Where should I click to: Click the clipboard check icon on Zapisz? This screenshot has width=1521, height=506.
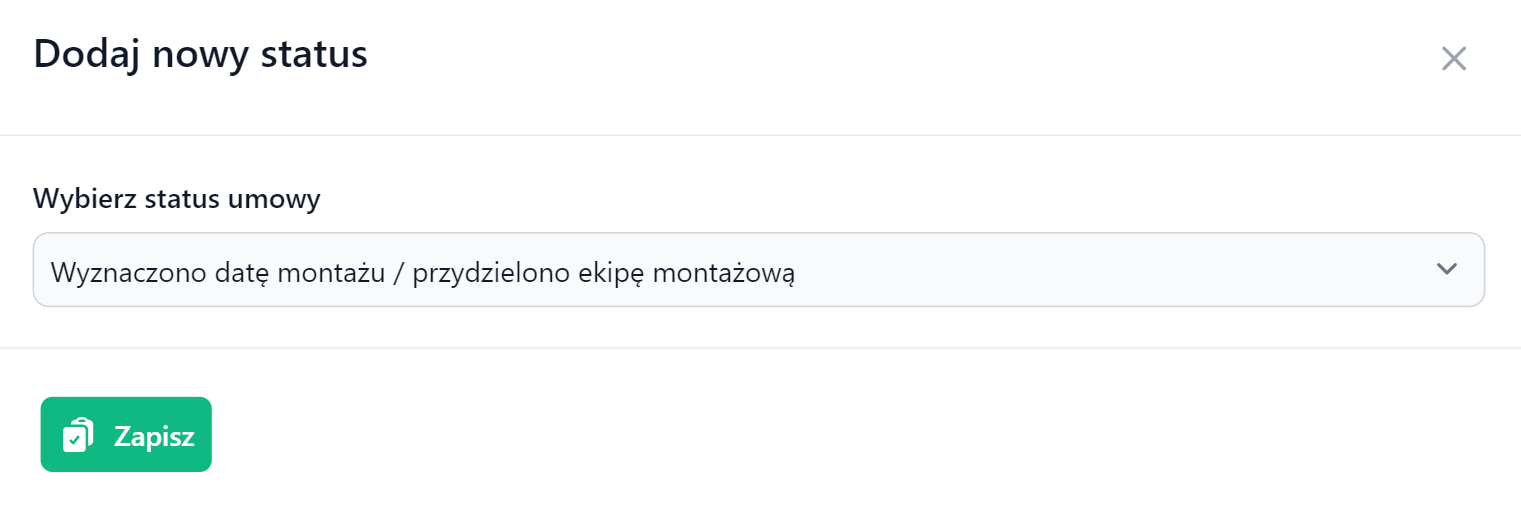tap(78, 435)
